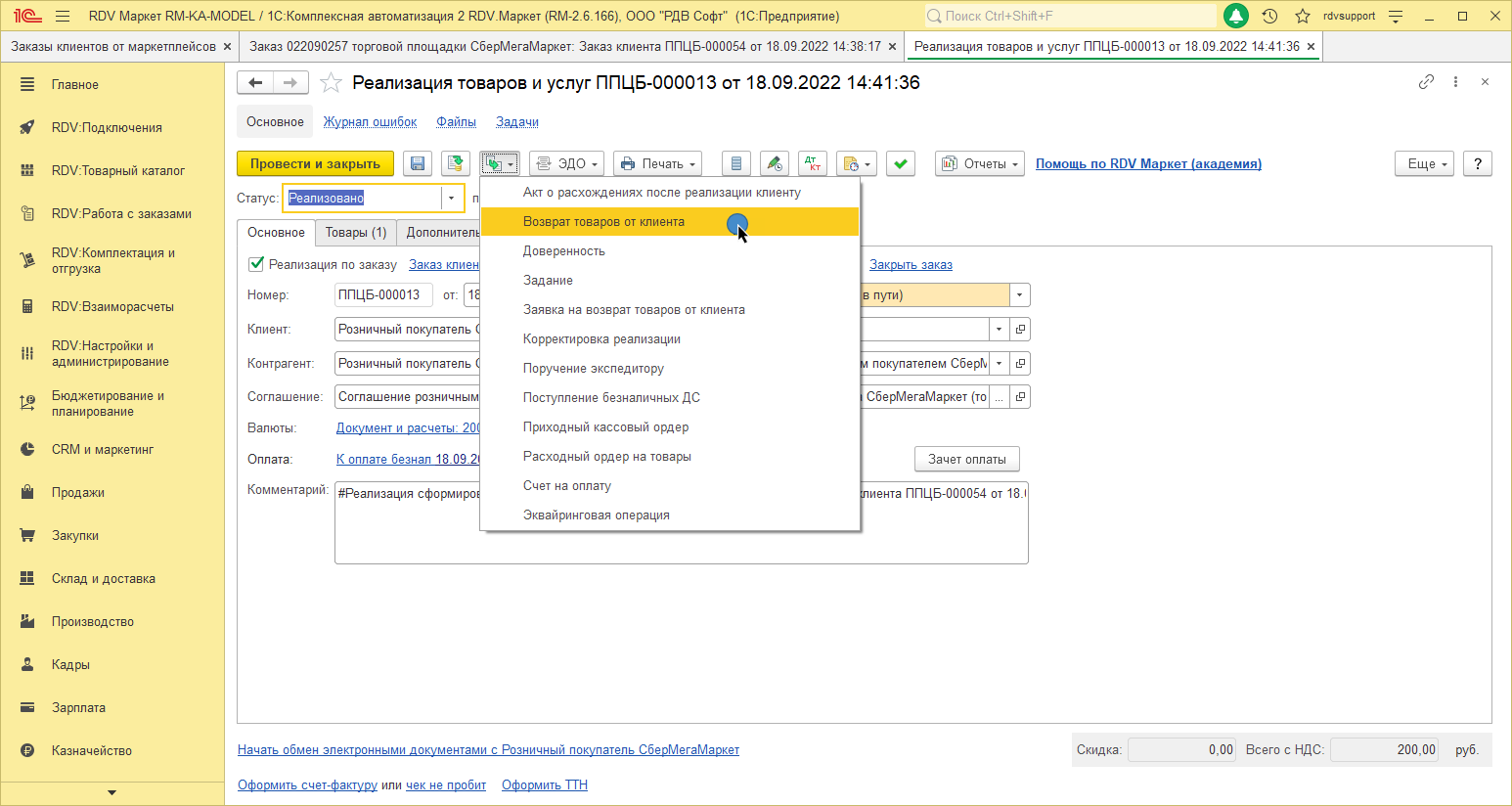Viewport: 1512px width, 806px height.
Task: Switch to the Товары (1) tab
Action: click(356, 233)
